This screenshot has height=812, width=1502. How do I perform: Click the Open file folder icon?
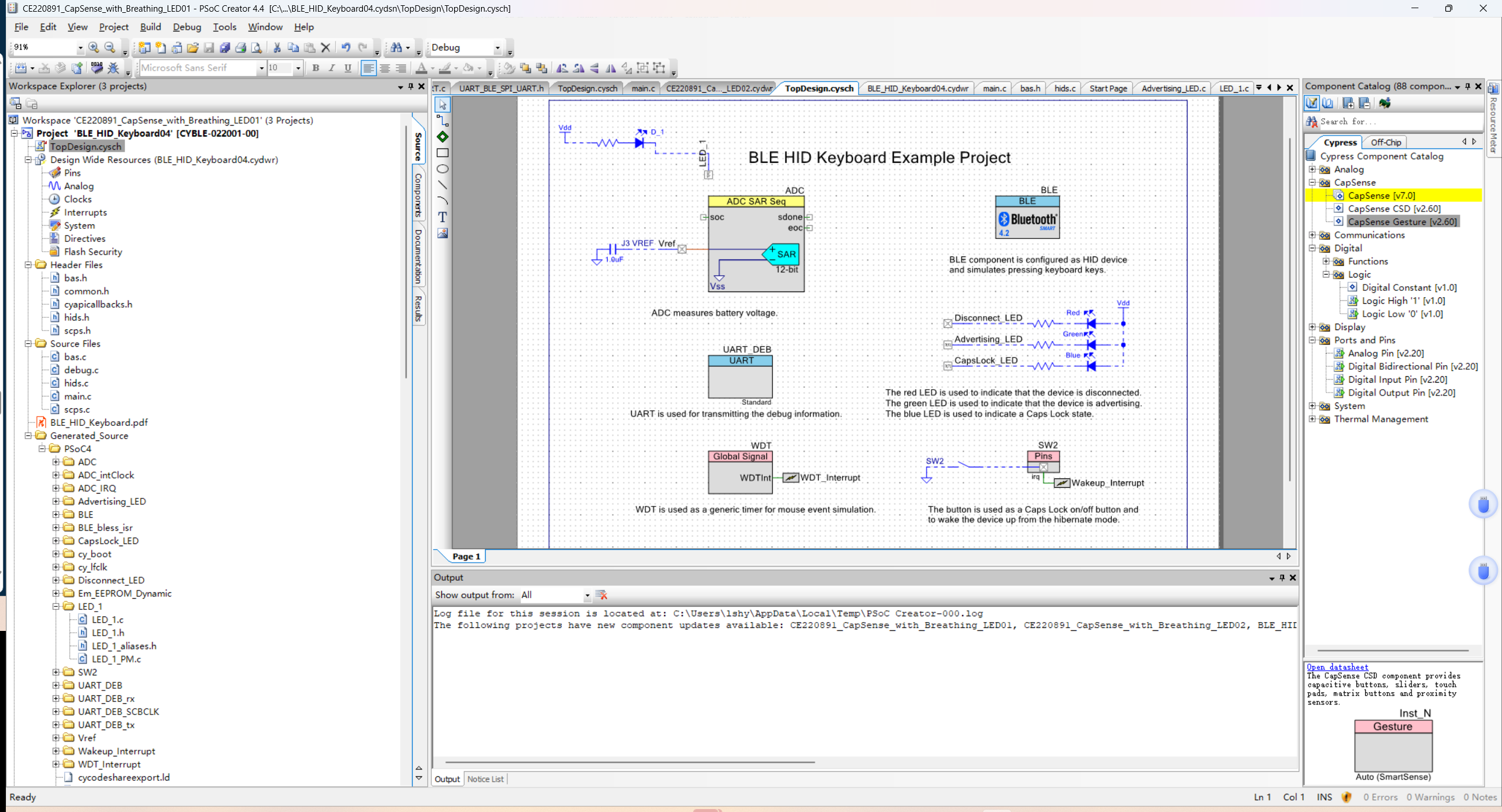pyautogui.click(x=193, y=47)
